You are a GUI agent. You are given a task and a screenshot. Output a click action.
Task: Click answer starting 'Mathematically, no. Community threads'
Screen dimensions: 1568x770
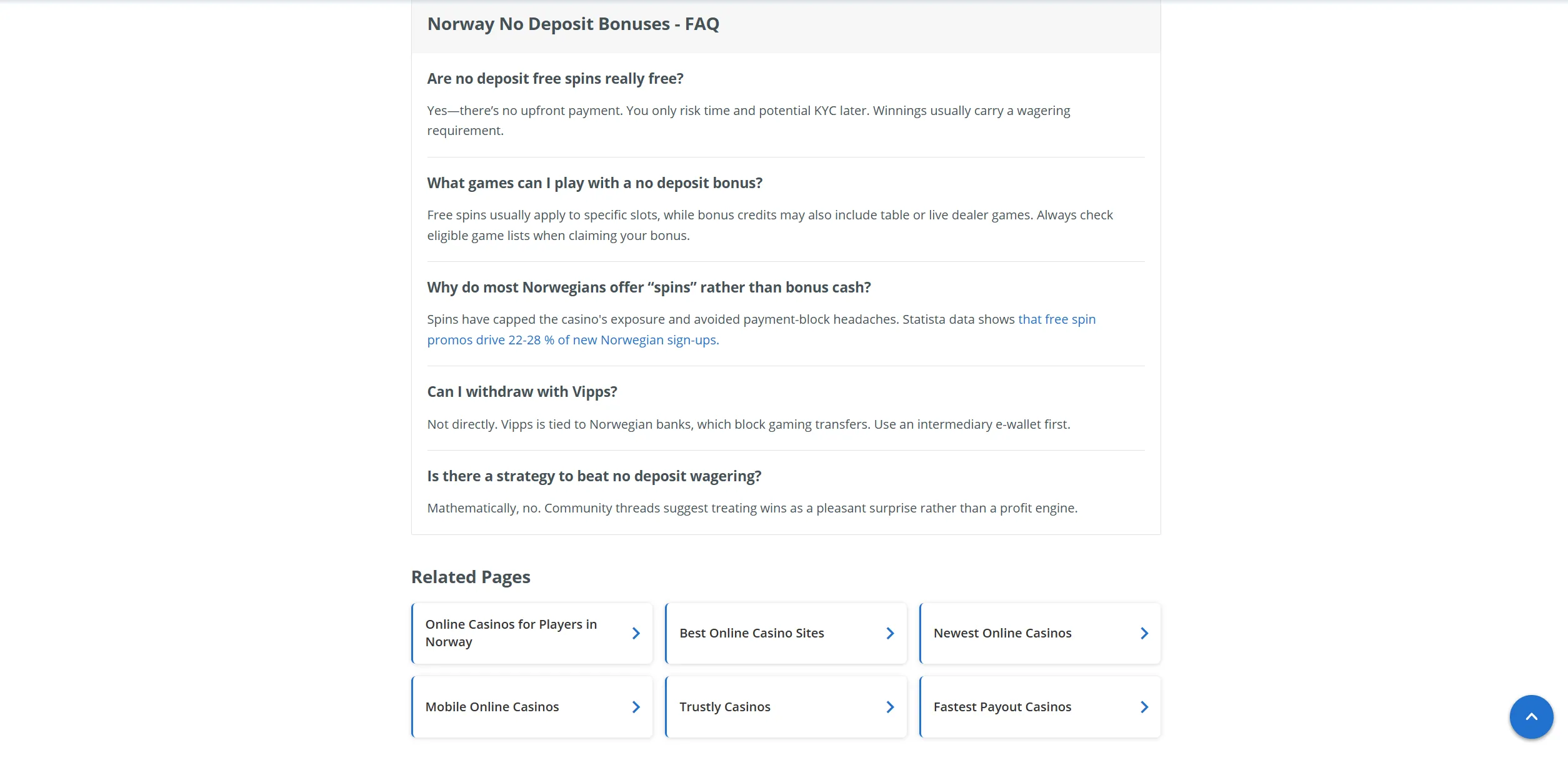pos(752,508)
